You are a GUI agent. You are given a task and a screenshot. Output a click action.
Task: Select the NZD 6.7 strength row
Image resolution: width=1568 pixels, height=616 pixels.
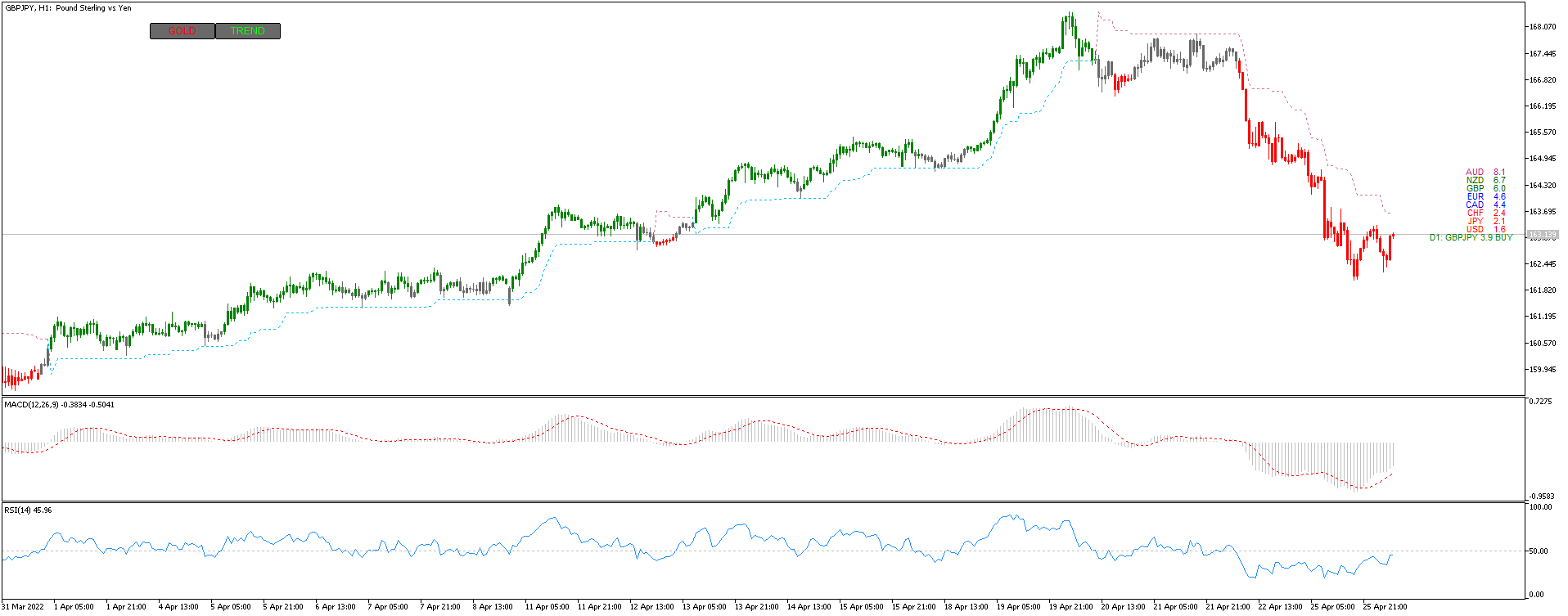(1485, 181)
